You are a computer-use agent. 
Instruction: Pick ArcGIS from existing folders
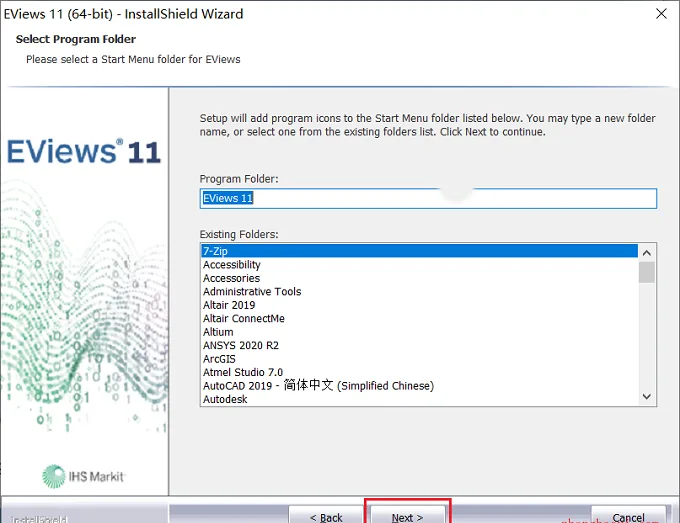pyautogui.click(x=419, y=359)
